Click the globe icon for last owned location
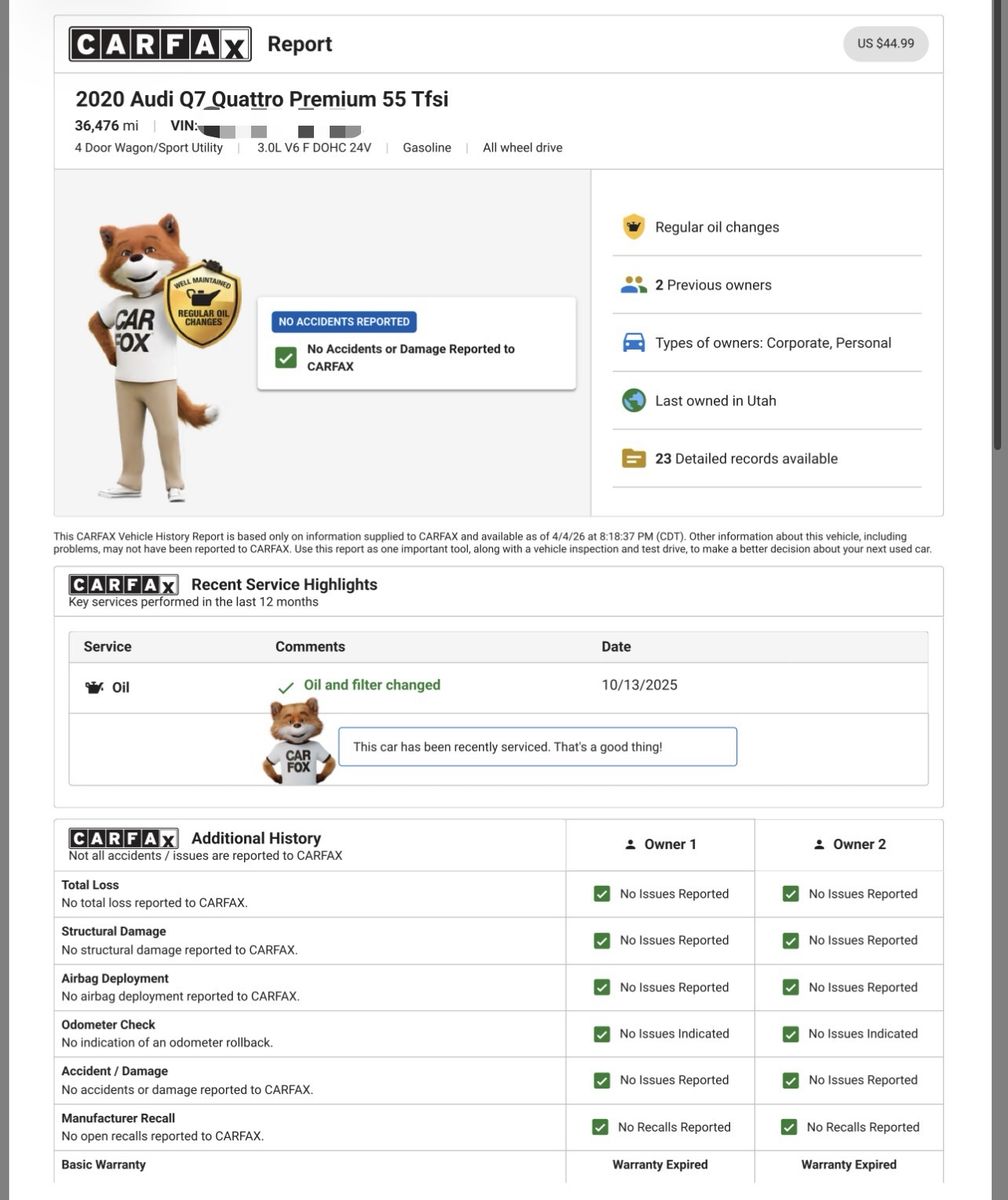 (633, 401)
